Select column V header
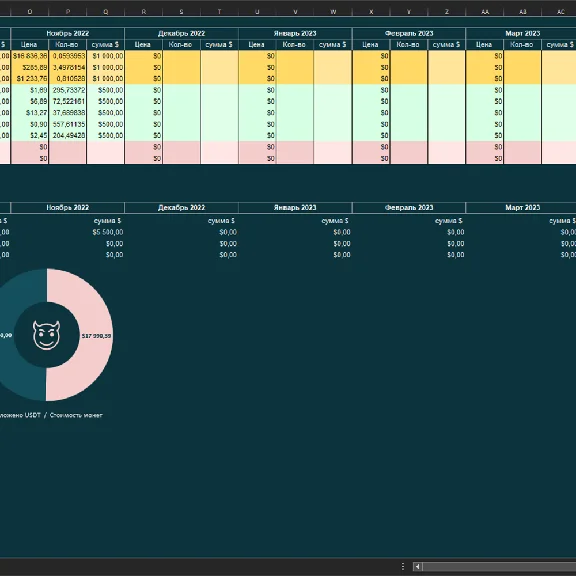 [295, 12]
